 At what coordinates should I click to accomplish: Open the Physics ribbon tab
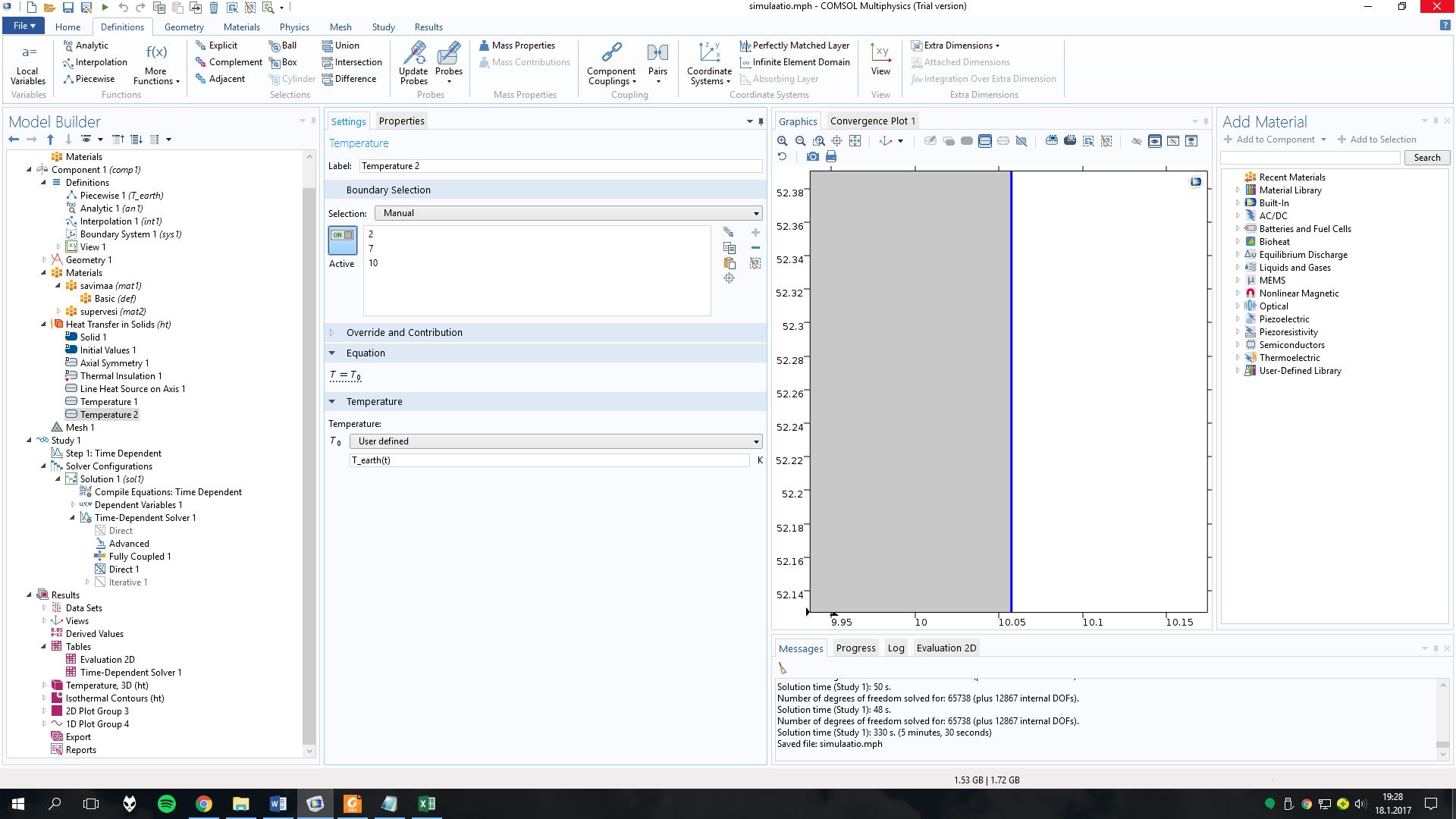[x=294, y=27]
